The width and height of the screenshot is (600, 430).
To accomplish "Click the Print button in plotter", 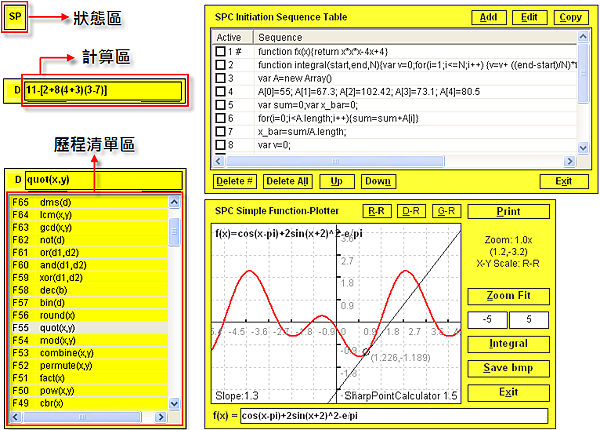I will coord(509,212).
